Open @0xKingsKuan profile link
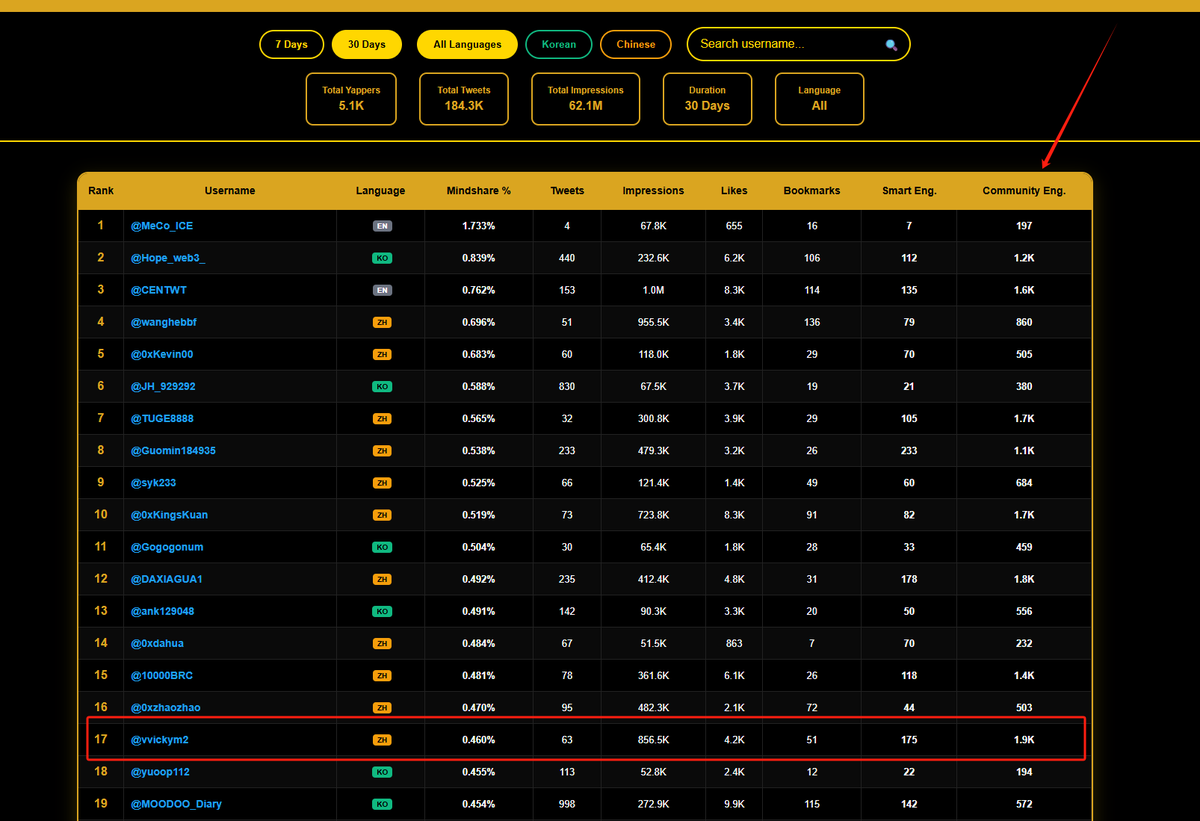The height and width of the screenshot is (821, 1200). point(169,515)
